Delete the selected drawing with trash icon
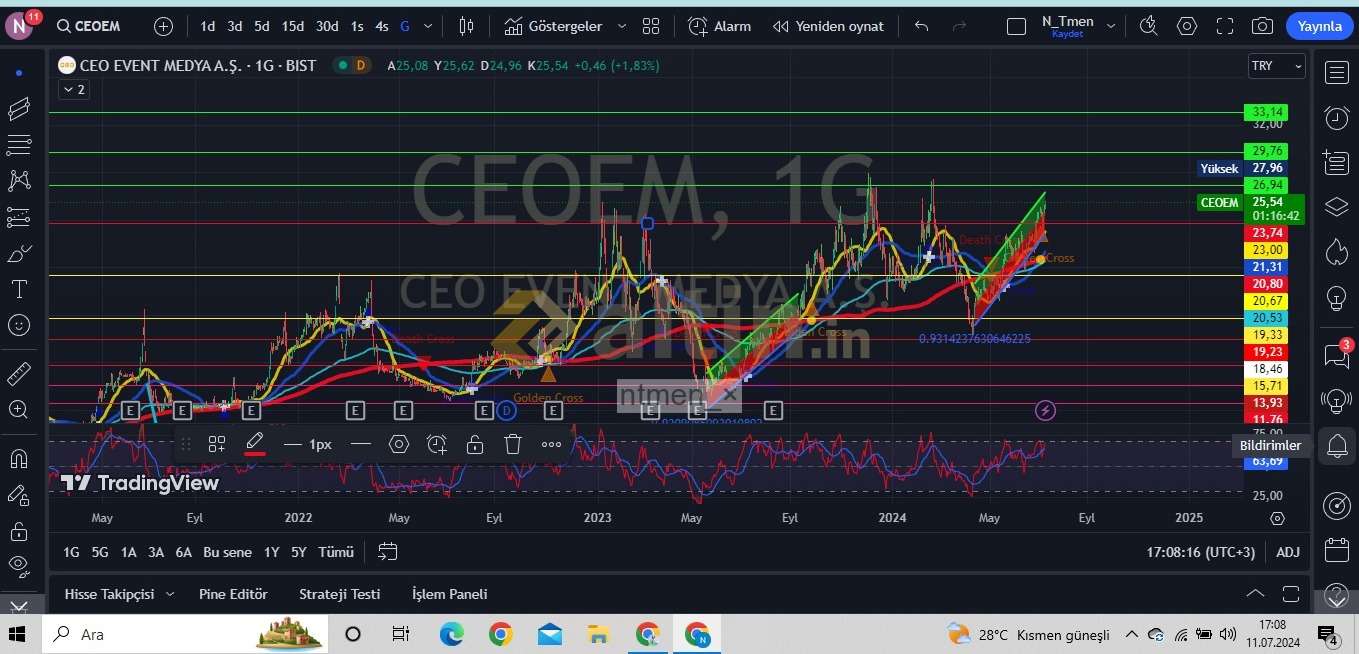Viewport: 1359px width, 654px height. pyautogui.click(x=513, y=444)
